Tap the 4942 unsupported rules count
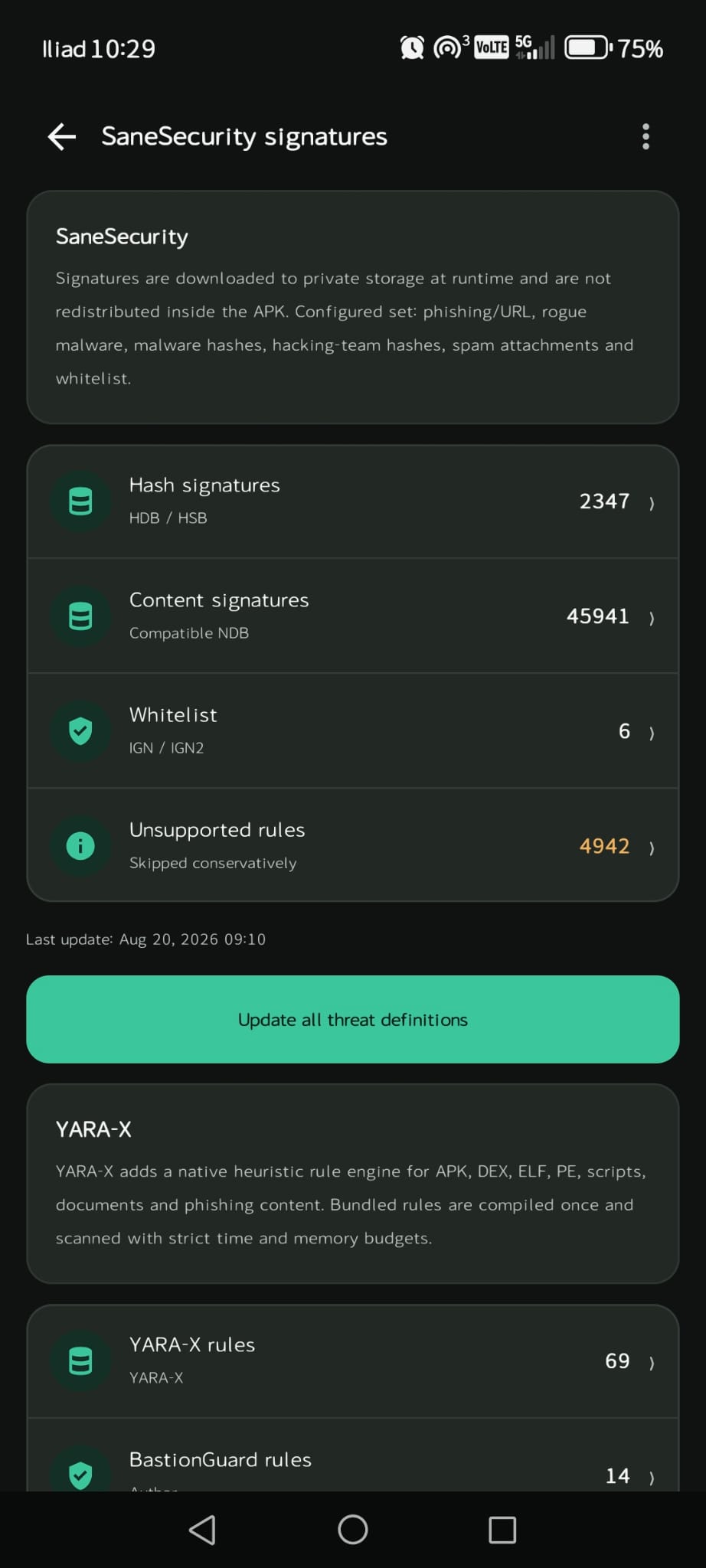The width and height of the screenshot is (706, 1568). (604, 846)
